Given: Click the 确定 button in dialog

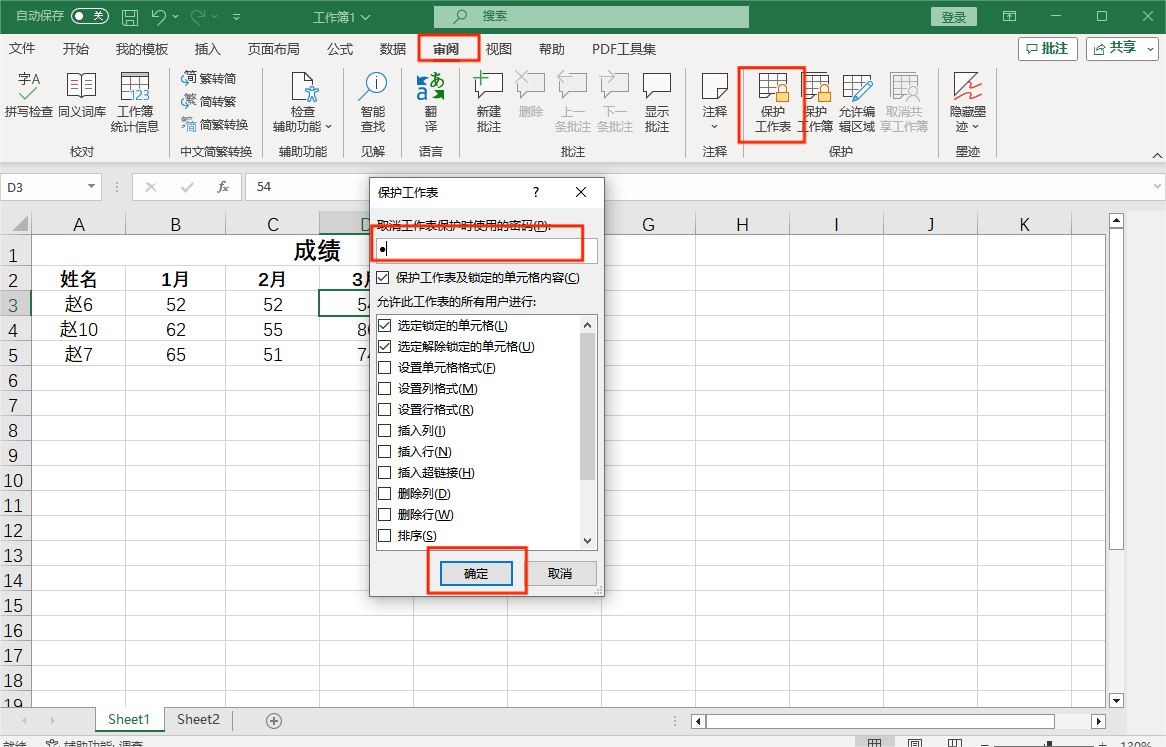Looking at the screenshot, I should click(476, 574).
